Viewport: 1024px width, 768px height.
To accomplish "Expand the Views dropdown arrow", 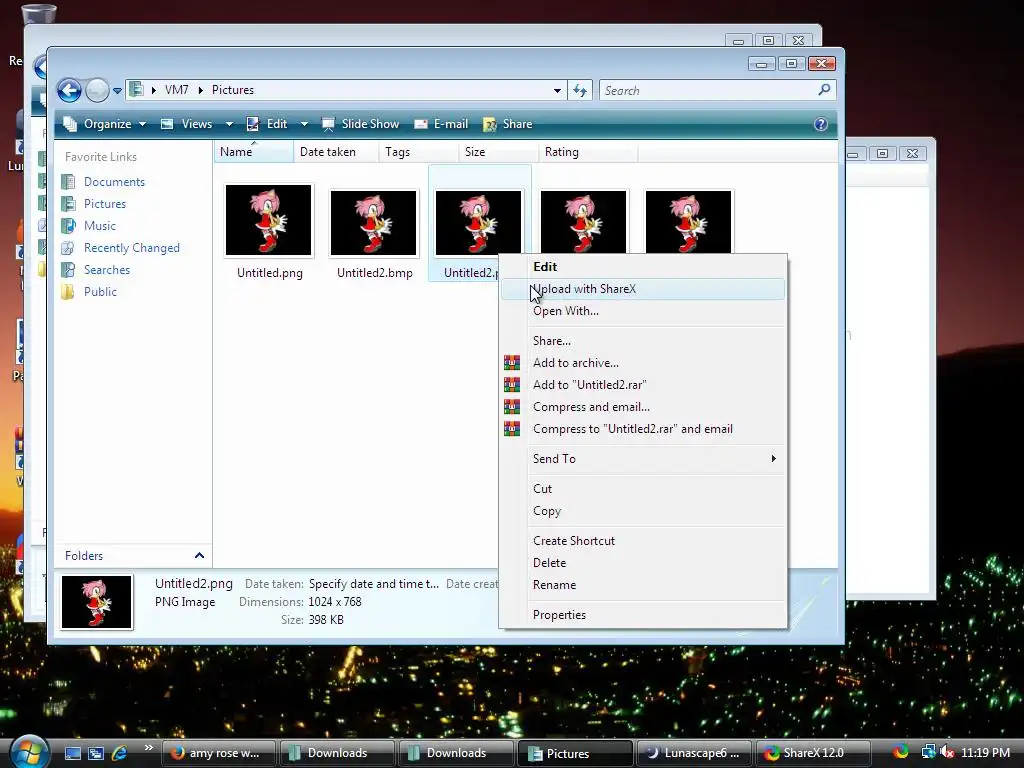I will [x=229, y=124].
